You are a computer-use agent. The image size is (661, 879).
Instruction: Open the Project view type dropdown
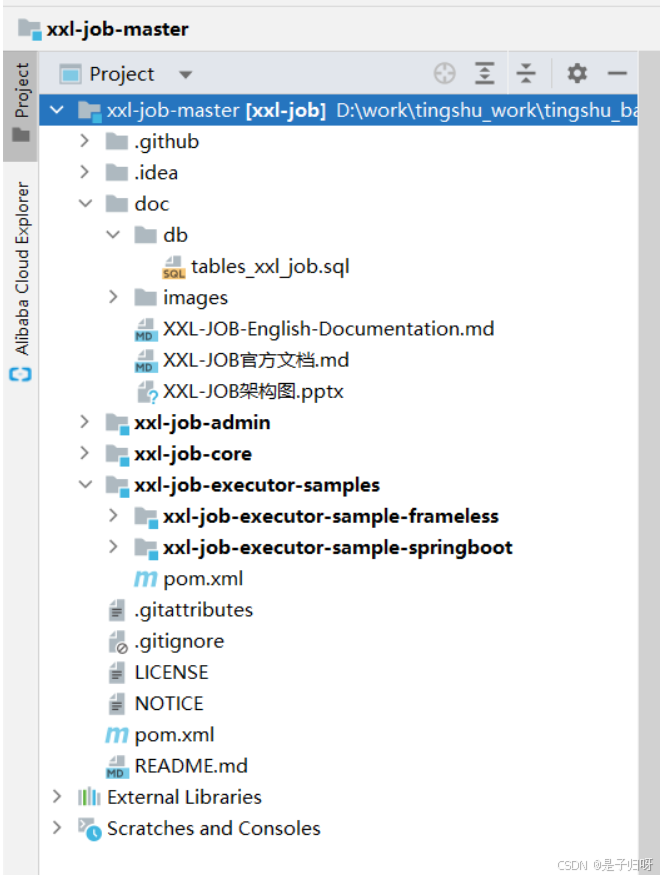[x=186, y=75]
